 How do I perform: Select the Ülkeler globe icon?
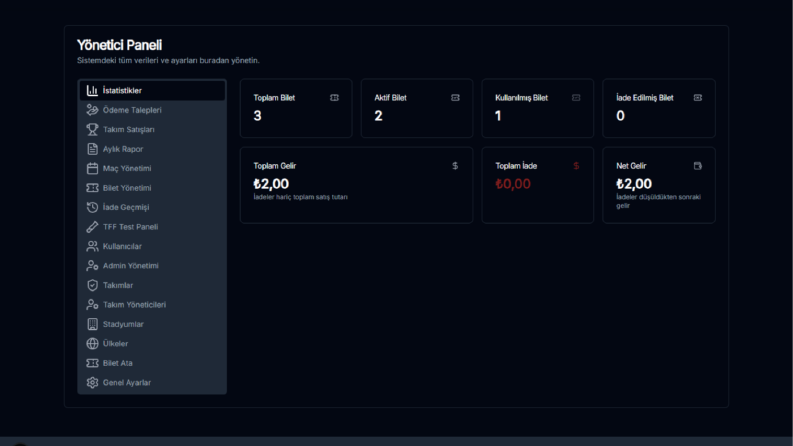[x=92, y=344]
